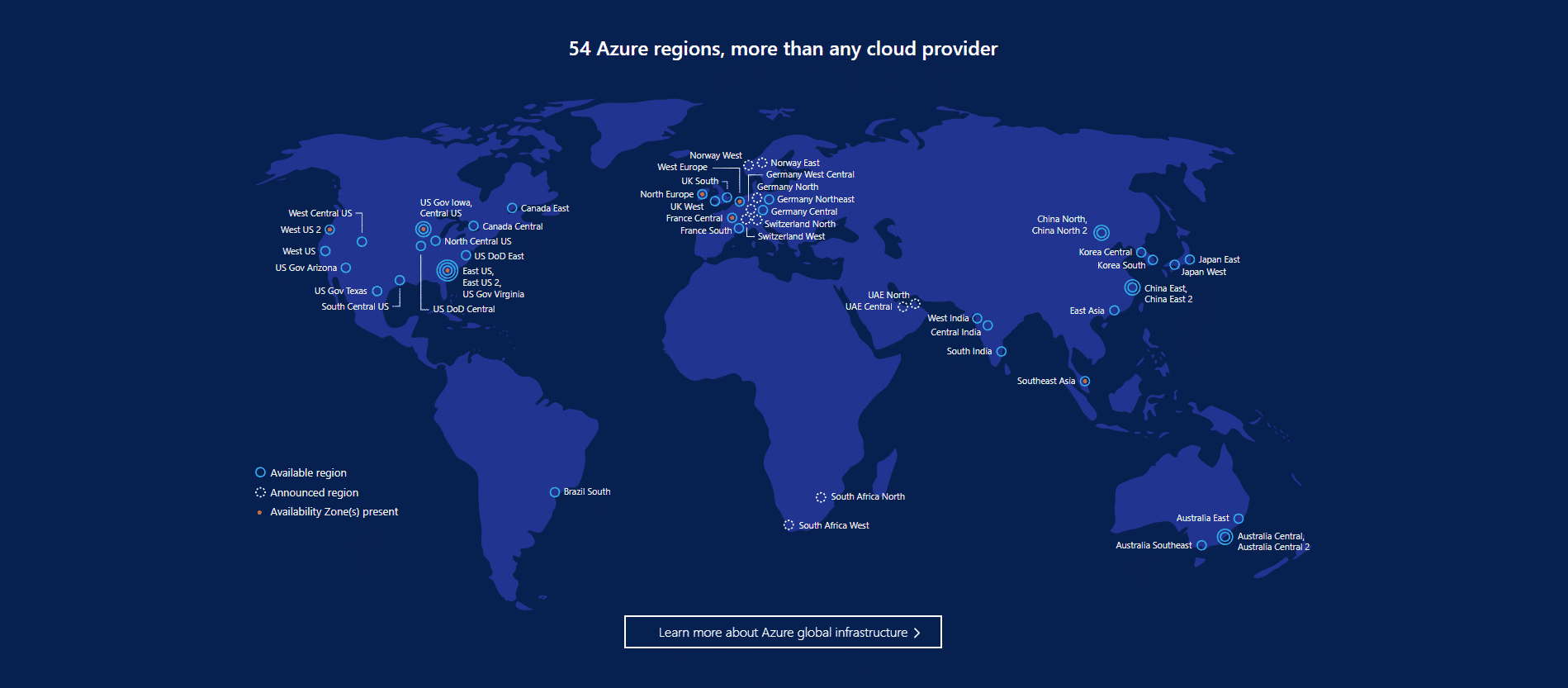This screenshot has height=688, width=1568.
Task: Click the Korea Central region marker
Action: coord(1141,252)
